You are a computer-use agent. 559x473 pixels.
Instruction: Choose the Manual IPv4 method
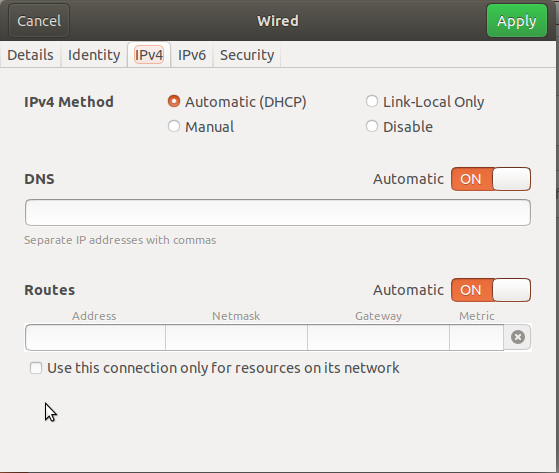coord(174,126)
